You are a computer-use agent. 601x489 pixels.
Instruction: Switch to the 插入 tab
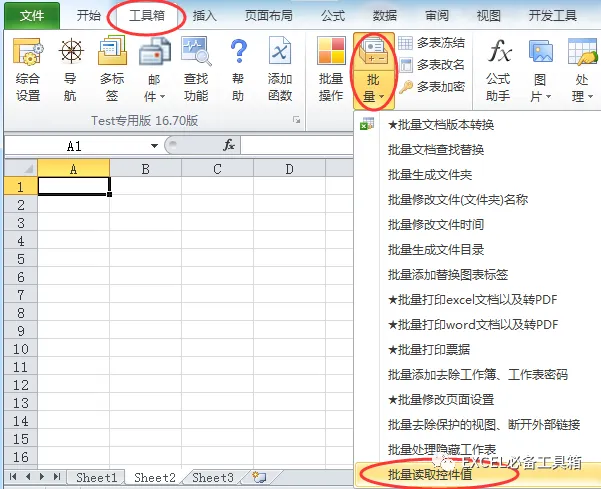[x=205, y=16]
